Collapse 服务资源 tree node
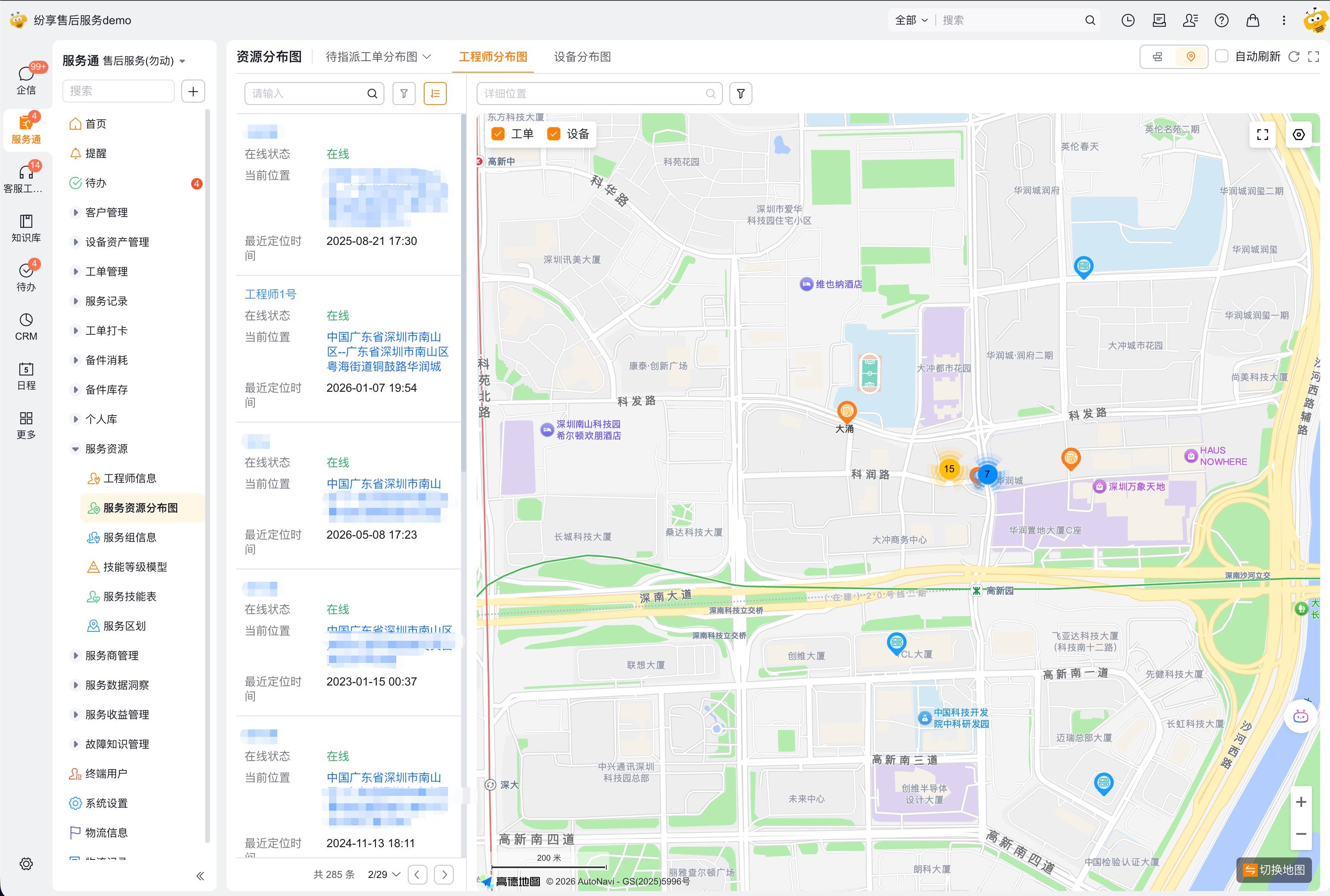 click(x=75, y=448)
